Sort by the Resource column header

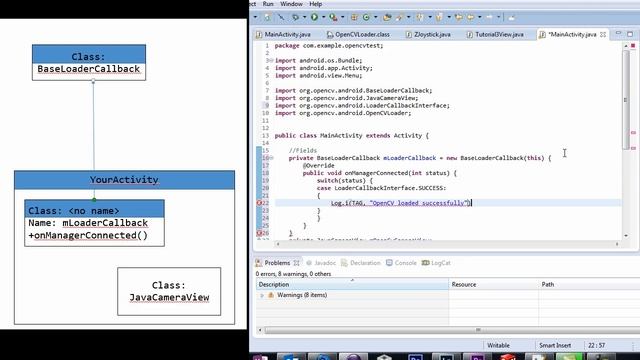[x=493, y=284]
